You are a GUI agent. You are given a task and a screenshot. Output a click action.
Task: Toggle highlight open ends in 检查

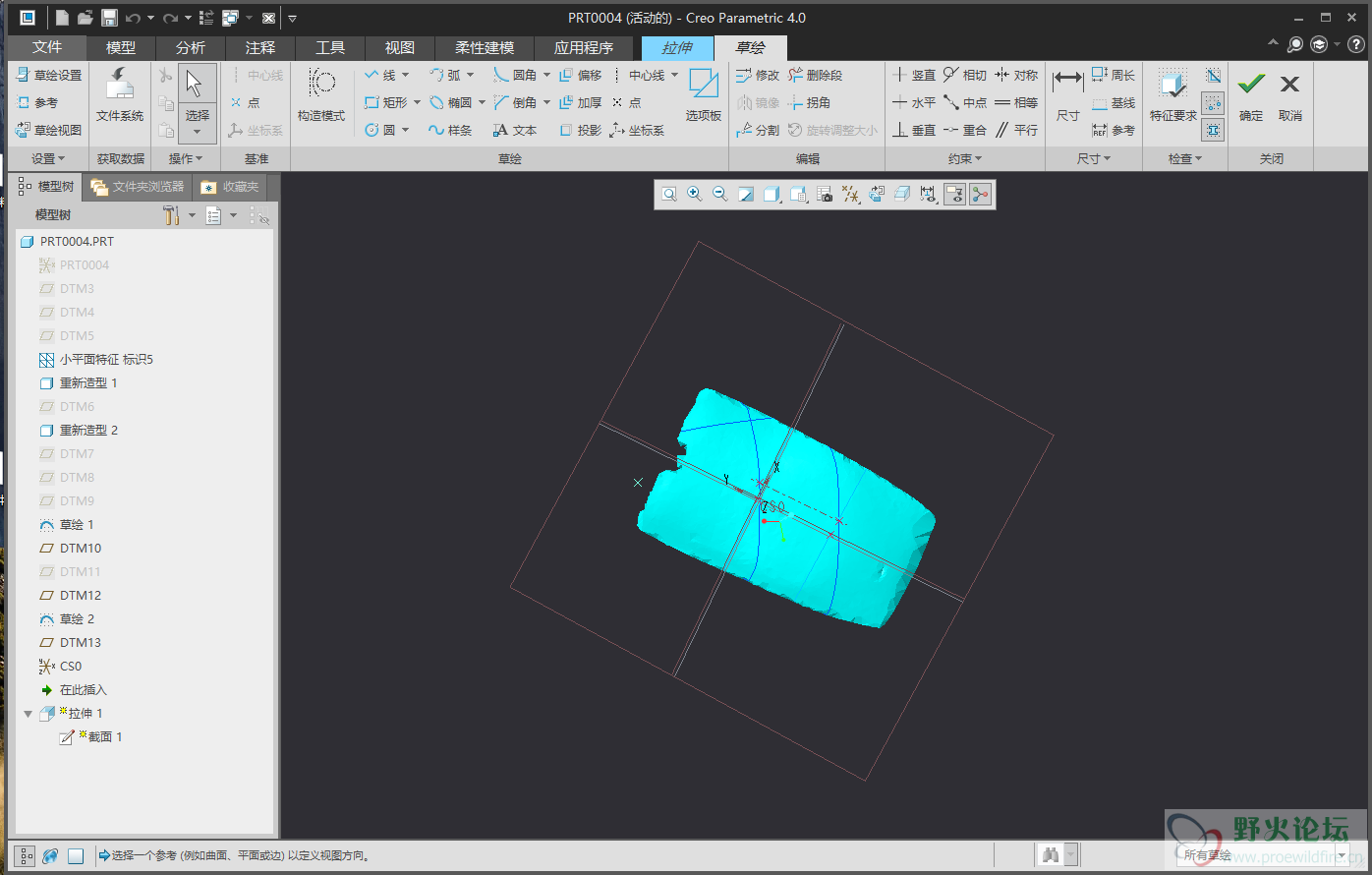pos(1213,102)
